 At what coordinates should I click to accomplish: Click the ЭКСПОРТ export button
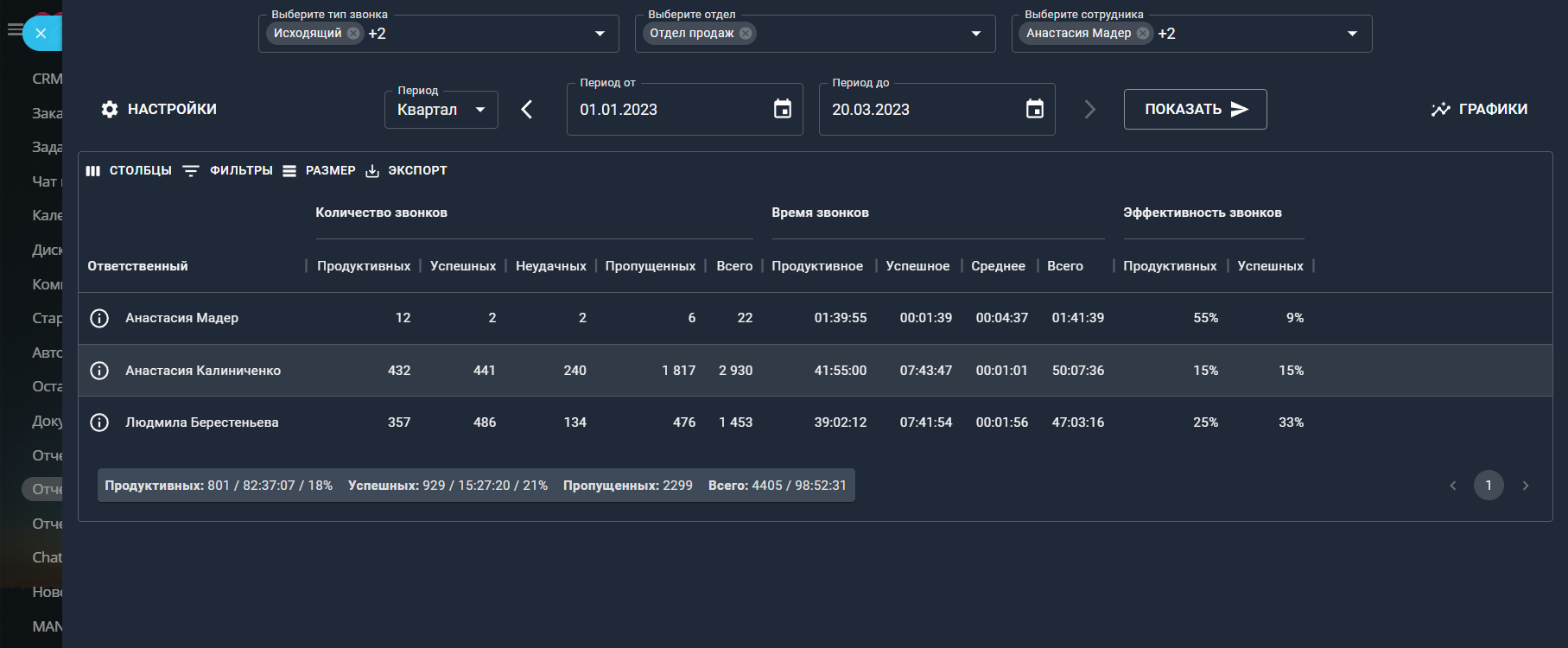pos(407,171)
